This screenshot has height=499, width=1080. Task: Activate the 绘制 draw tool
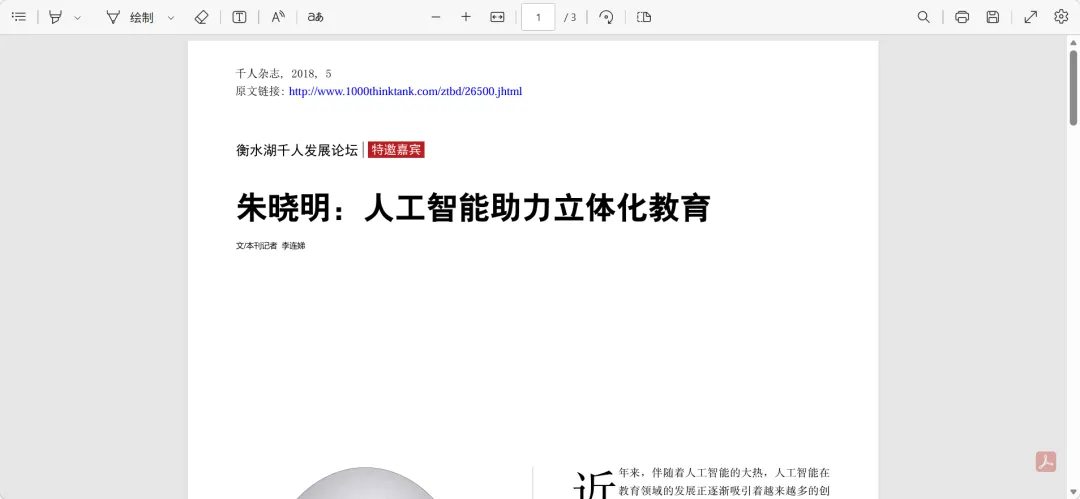[130, 17]
